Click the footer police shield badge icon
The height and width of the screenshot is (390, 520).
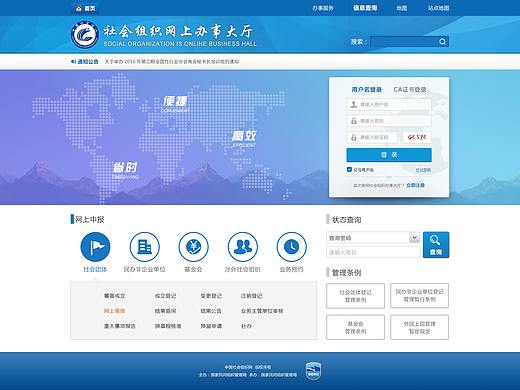pyautogui.click(x=313, y=371)
